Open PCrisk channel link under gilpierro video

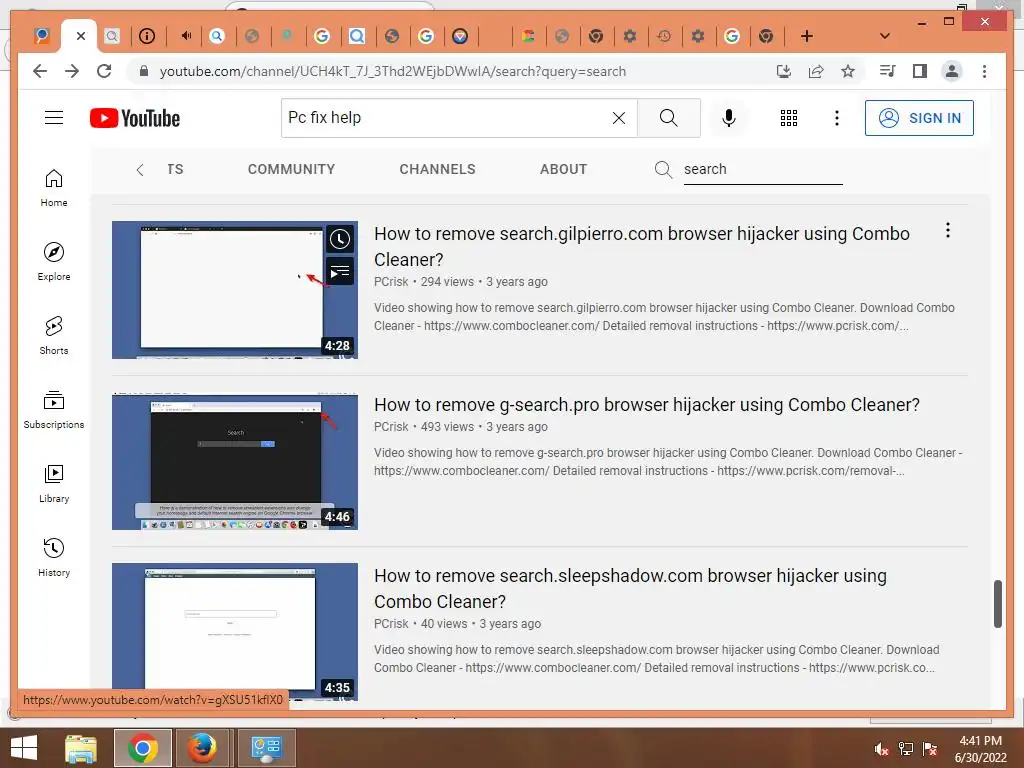pyautogui.click(x=391, y=281)
